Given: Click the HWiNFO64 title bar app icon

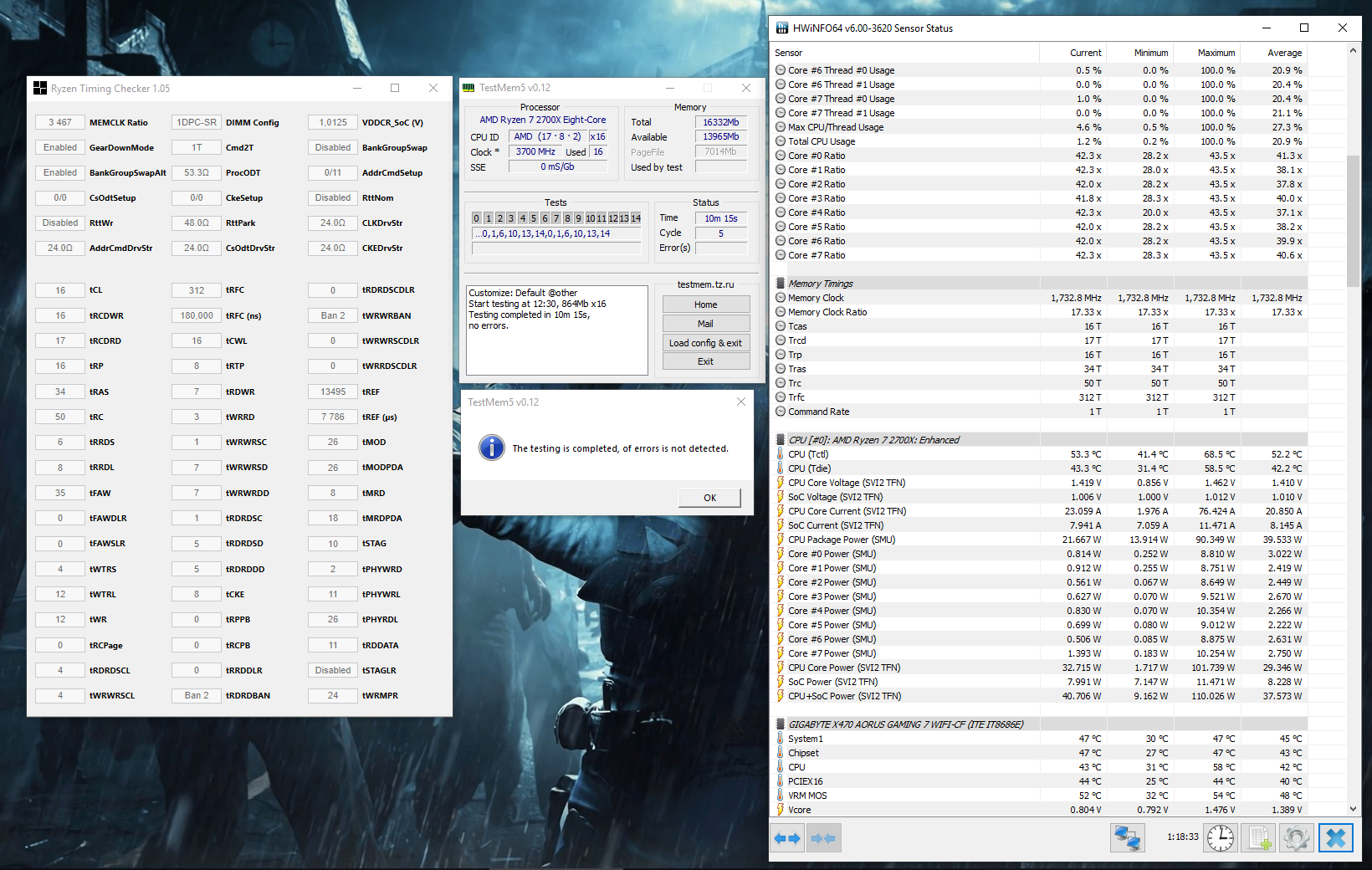Looking at the screenshot, I should tap(782, 28).
